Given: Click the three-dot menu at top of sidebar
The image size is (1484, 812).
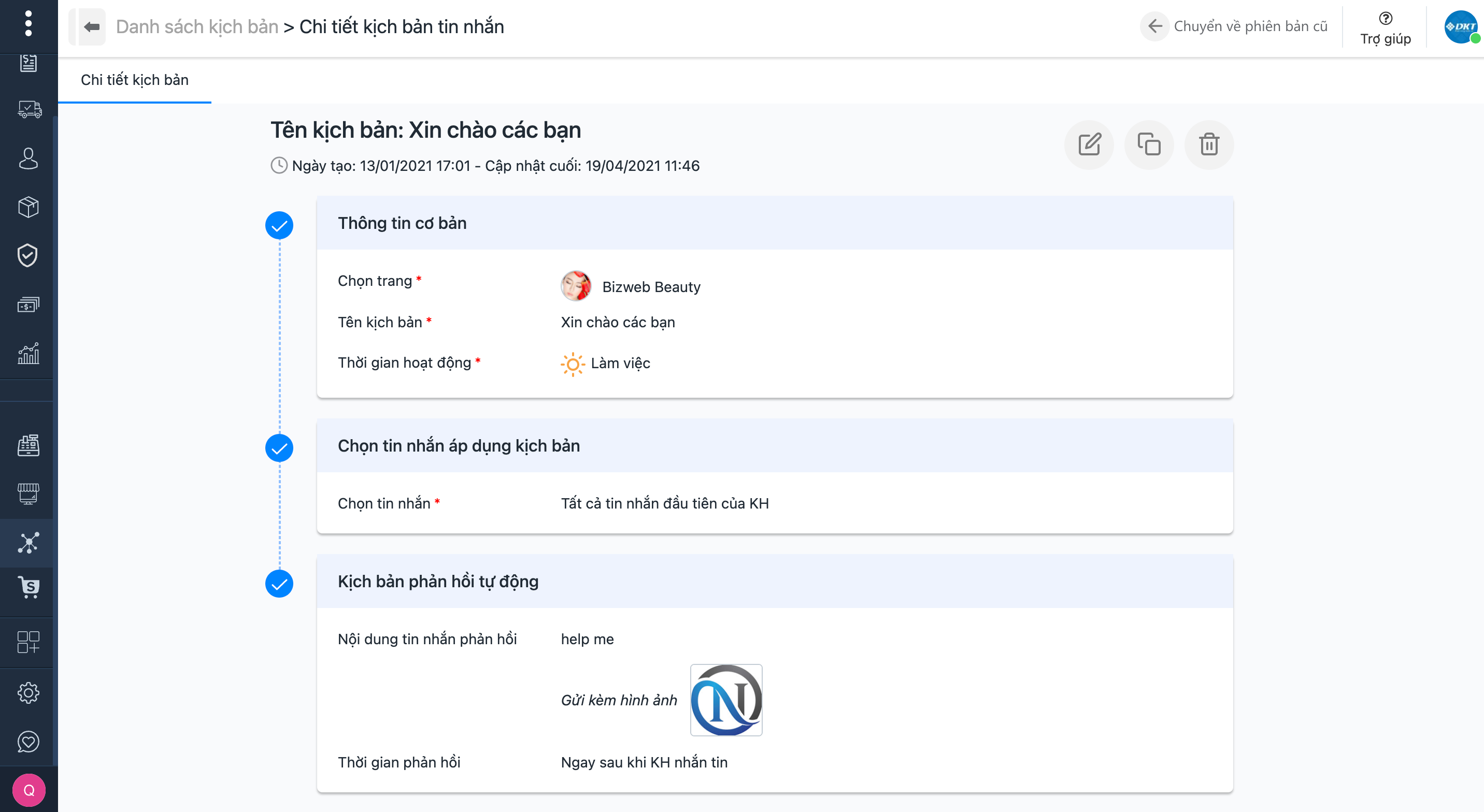Looking at the screenshot, I should click(x=28, y=24).
